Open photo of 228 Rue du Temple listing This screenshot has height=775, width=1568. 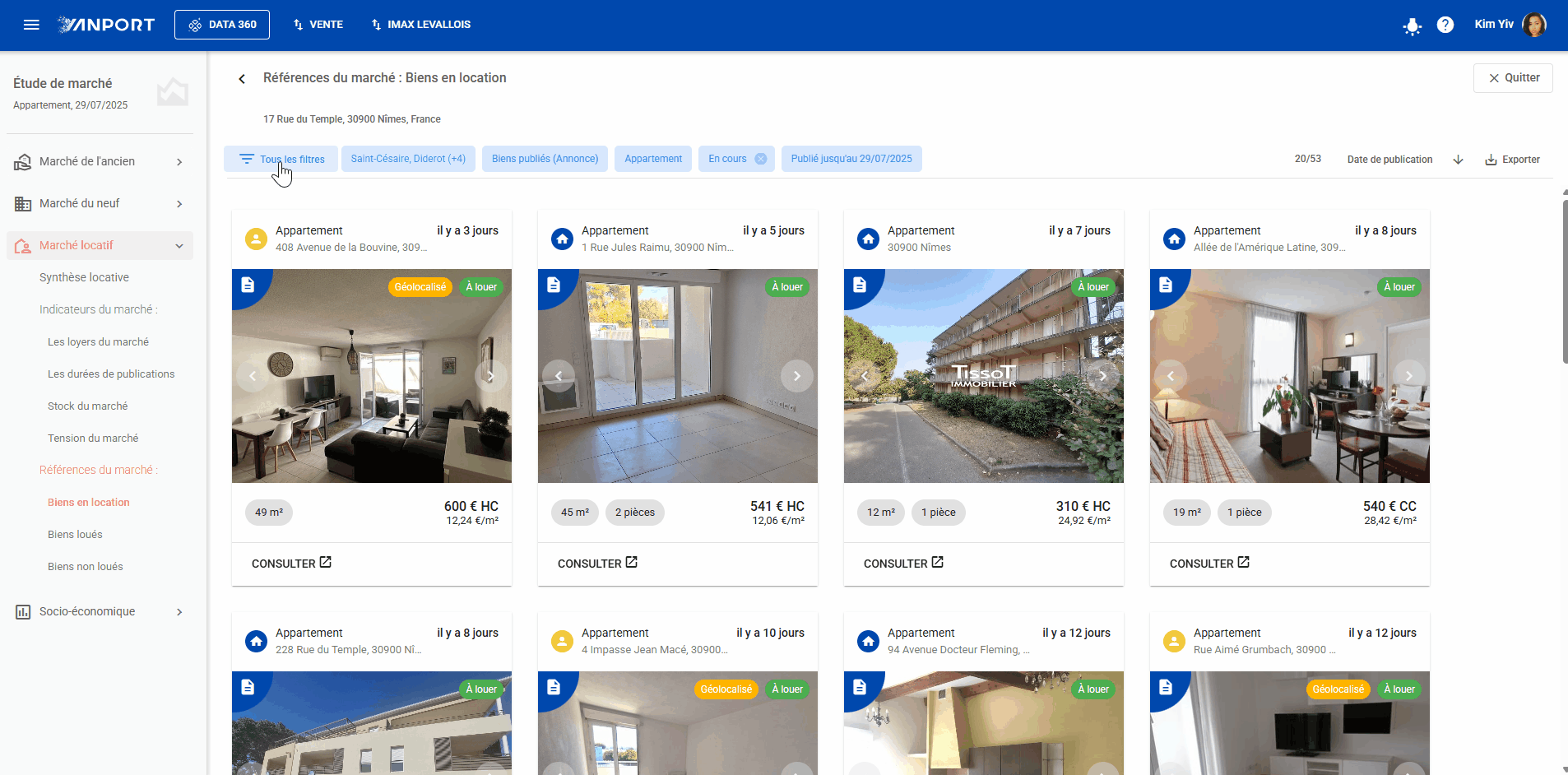pyautogui.click(x=372, y=723)
